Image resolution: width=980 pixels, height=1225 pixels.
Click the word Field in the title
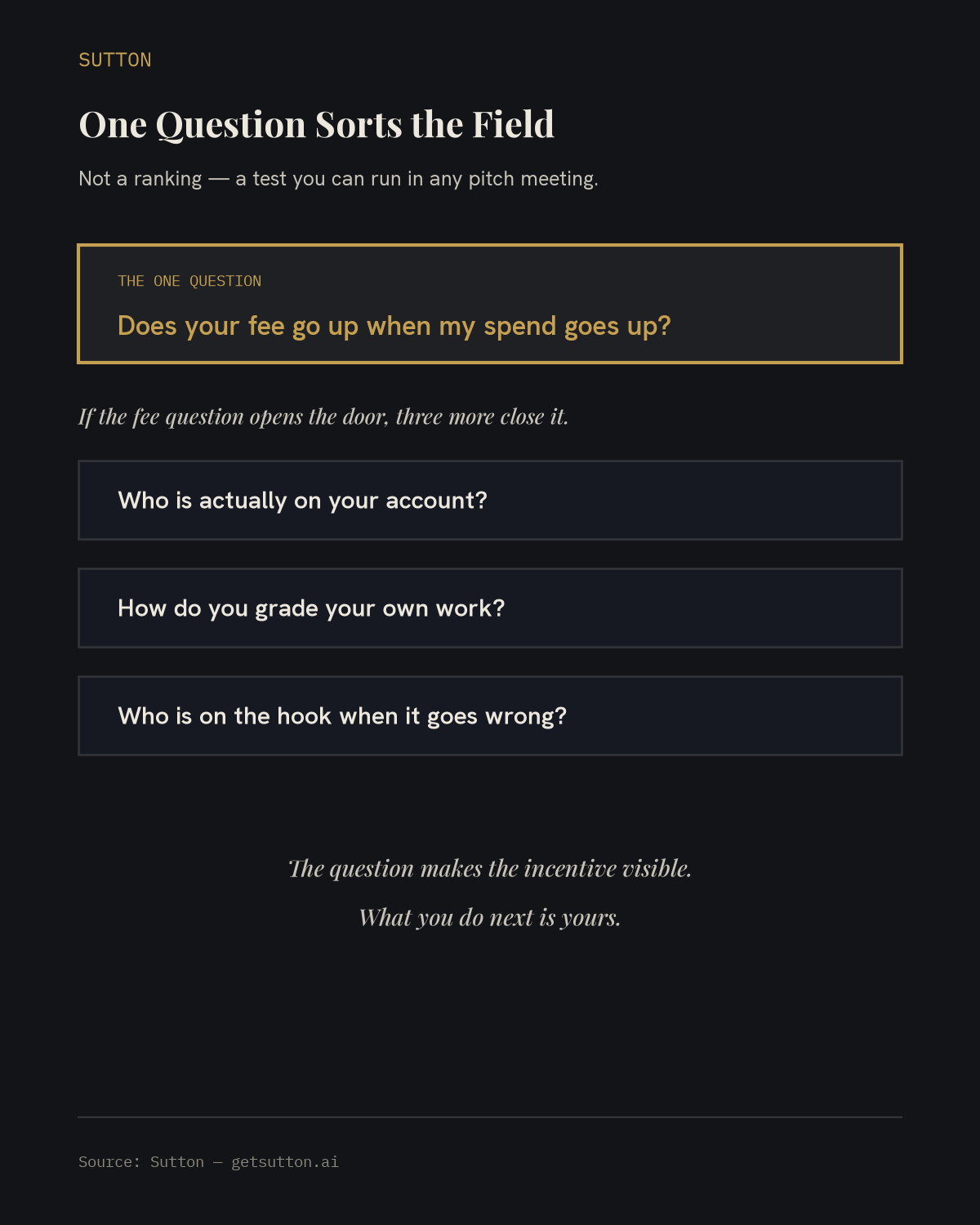(514, 125)
